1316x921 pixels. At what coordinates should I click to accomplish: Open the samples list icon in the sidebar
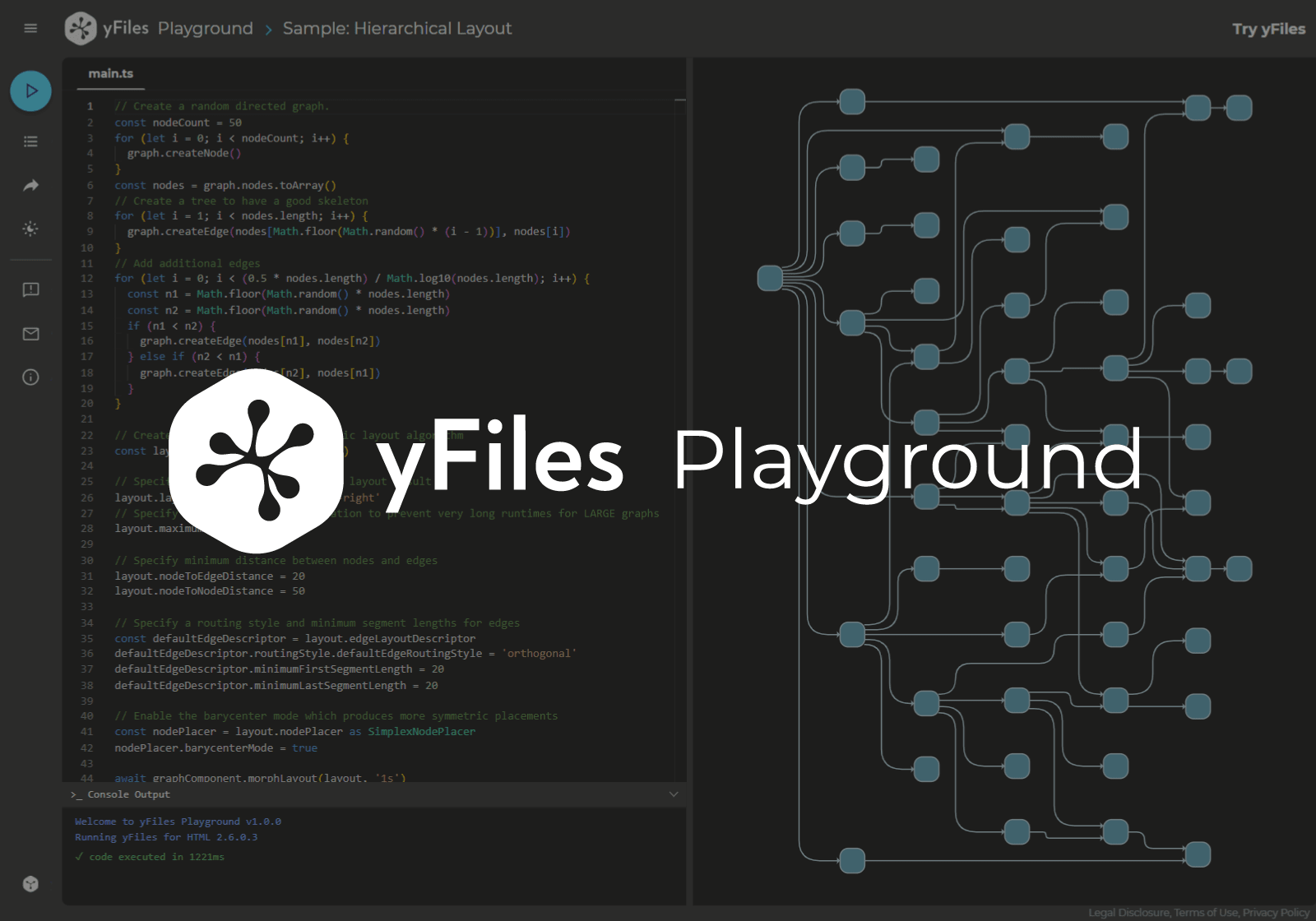click(x=30, y=141)
